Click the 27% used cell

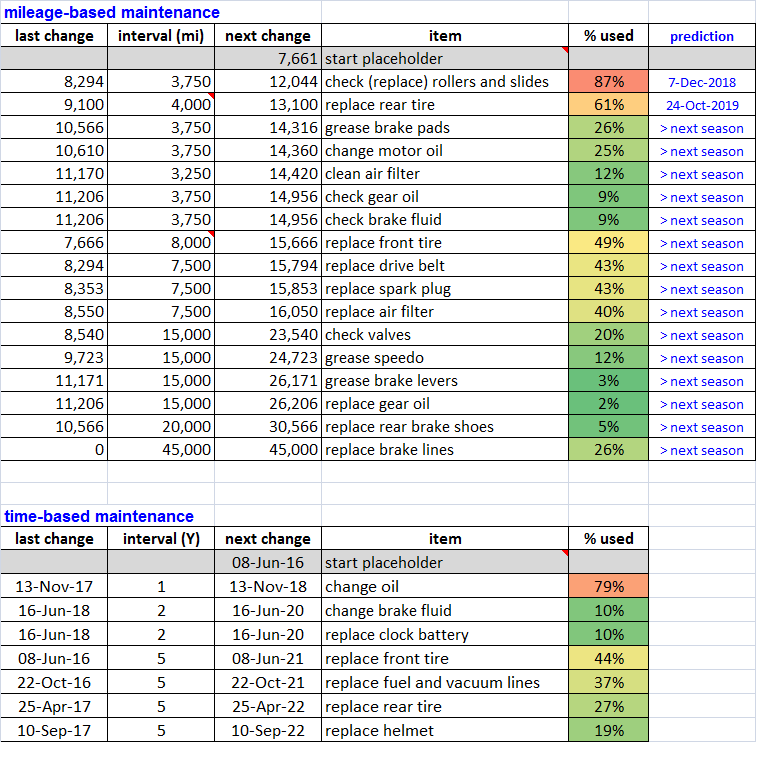[608, 706]
